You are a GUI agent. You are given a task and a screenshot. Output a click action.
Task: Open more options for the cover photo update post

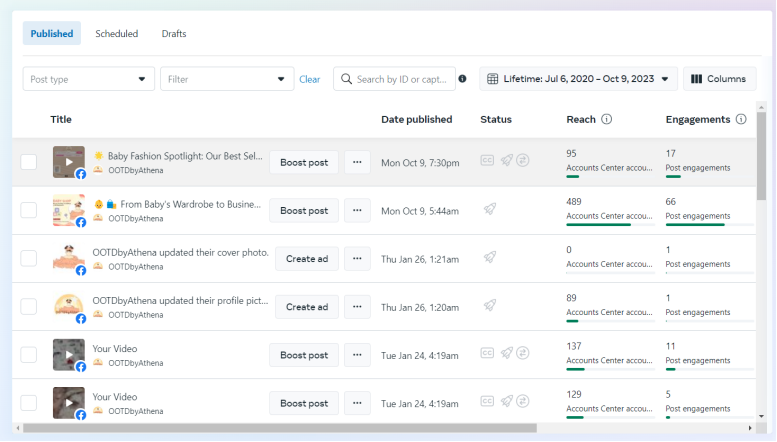point(357,259)
